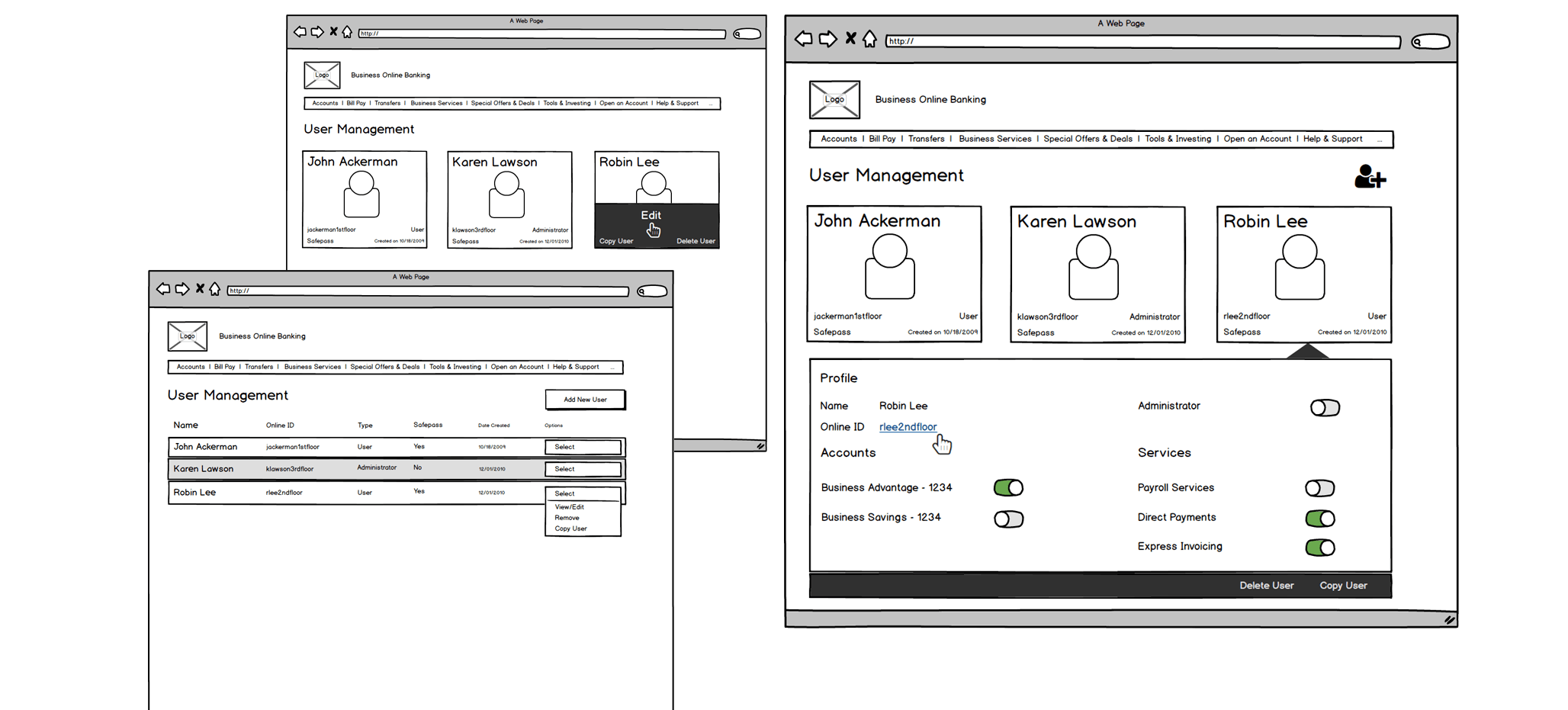Open Select dropdown in John Ackerman row
The width and height of the screenshot is (1568, 710).
[583, 447]
